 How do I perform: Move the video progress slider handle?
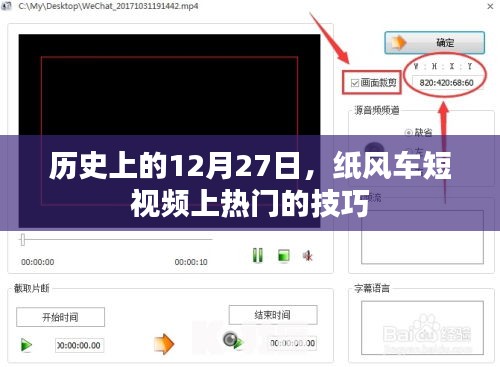coord(23,239)
